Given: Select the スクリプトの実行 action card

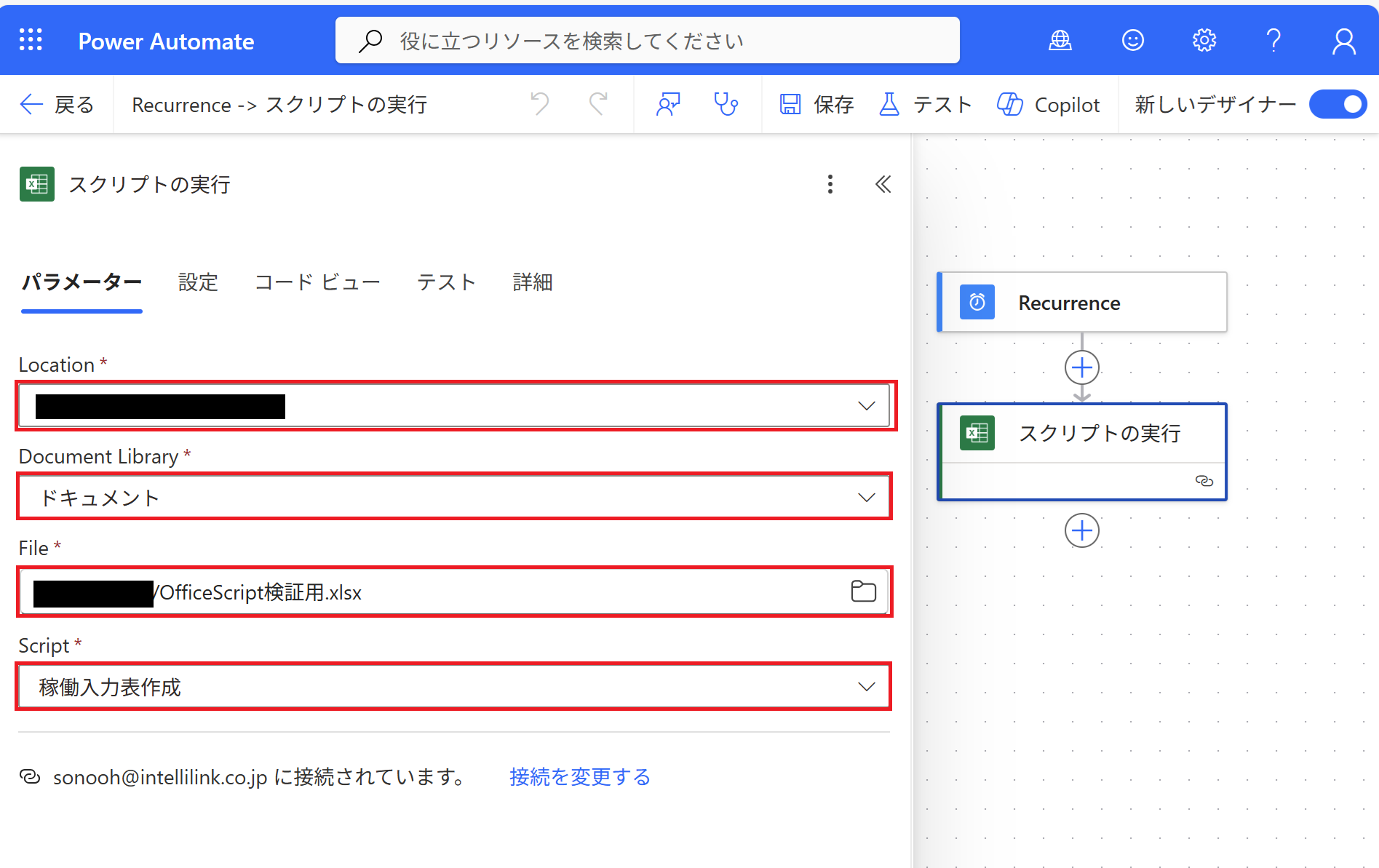Looking at the screenshot, I should [1082, 451].
